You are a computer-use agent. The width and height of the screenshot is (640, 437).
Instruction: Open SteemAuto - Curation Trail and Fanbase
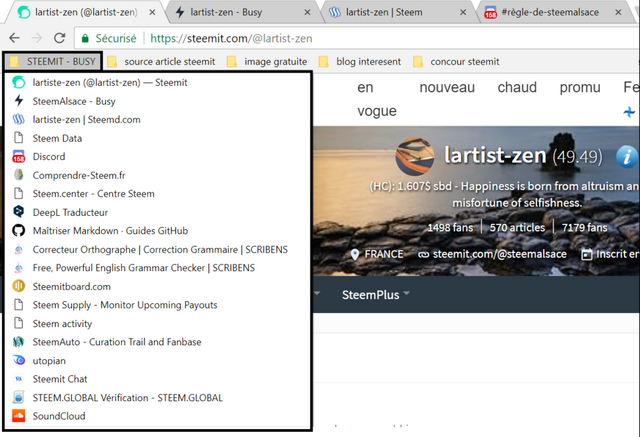[x=157, y=342]
